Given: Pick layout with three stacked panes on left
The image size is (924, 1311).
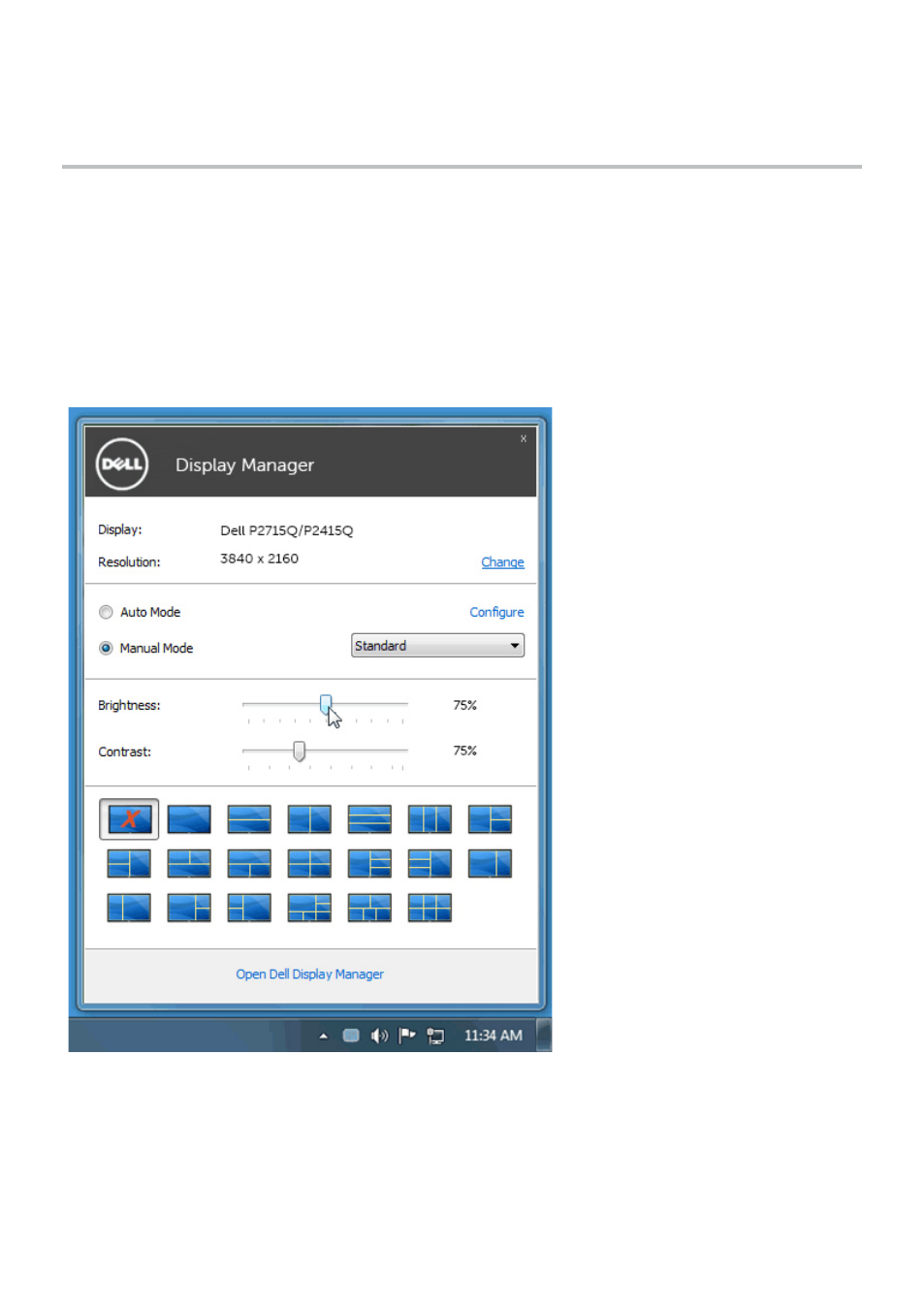Looking at the screenshot, I should [x=430, y=863].
